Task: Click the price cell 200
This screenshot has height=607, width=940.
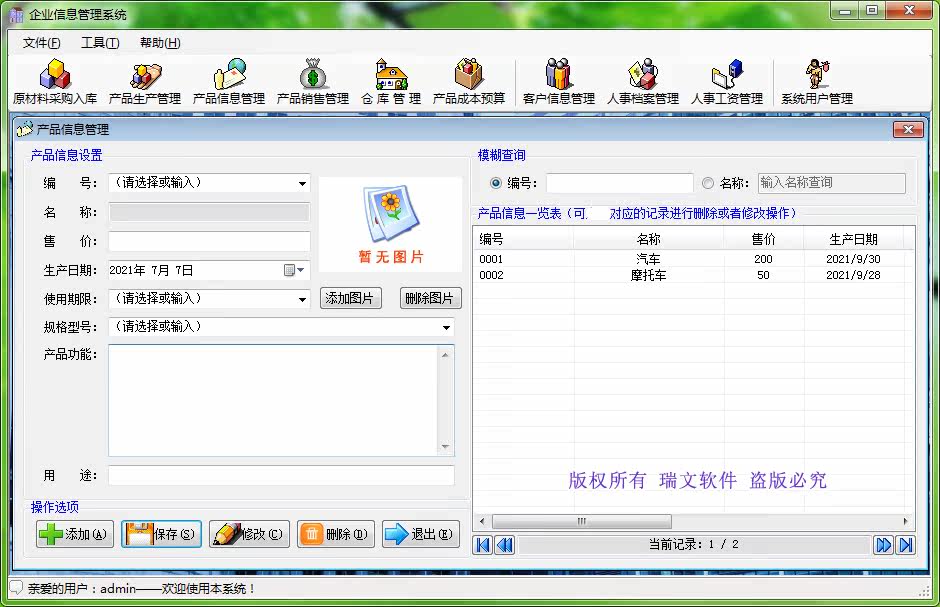Action: click(763, 259)
